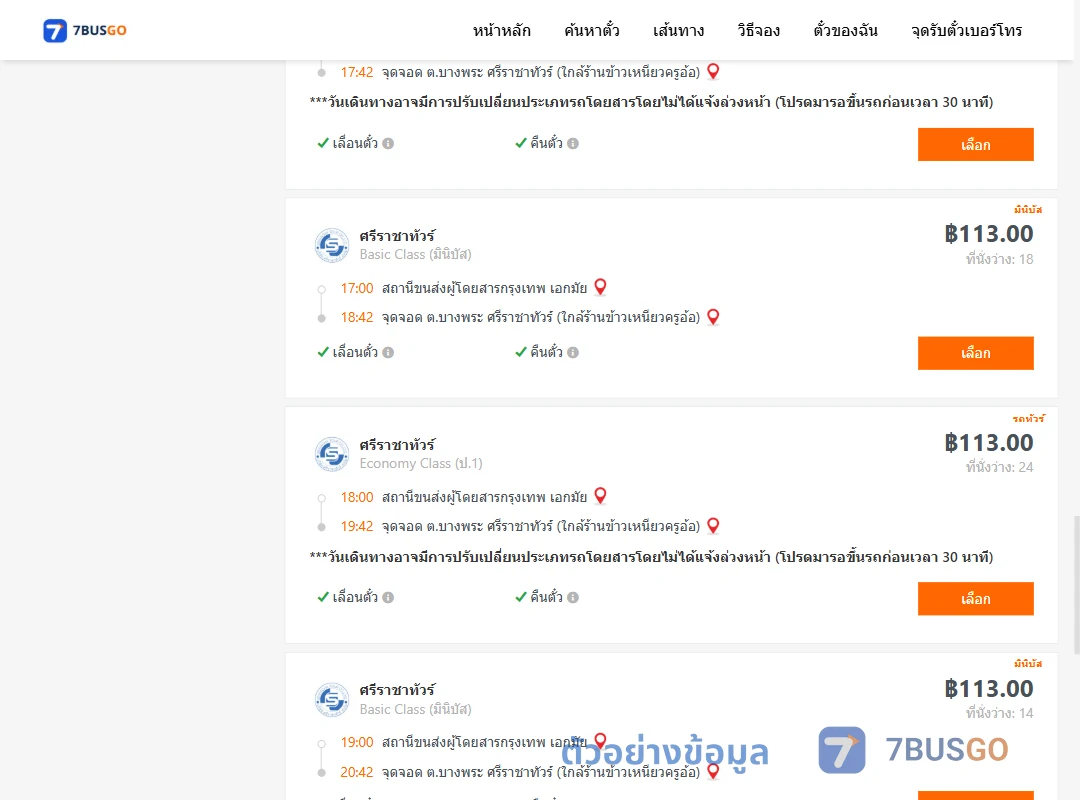Click operator logo of 18:00 Economy Class trip
Screen dimensions: 1080x800
332,454
